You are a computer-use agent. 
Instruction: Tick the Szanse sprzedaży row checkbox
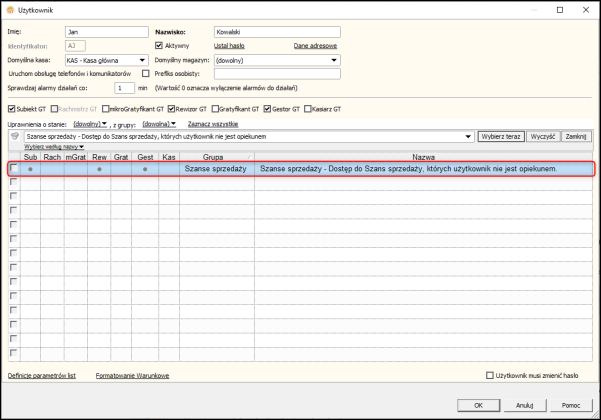14,168
